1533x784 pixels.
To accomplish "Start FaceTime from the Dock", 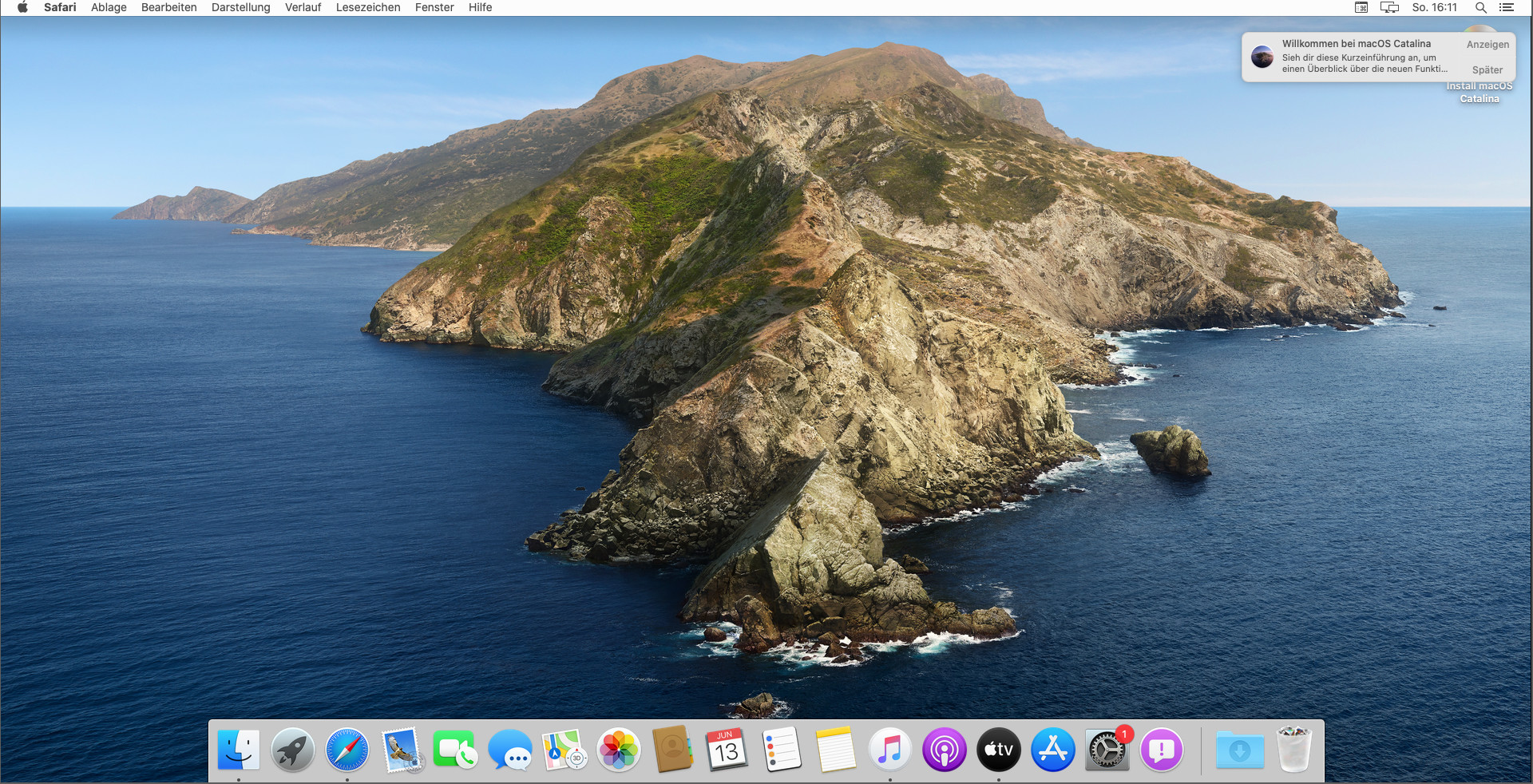I will (455, 750).
